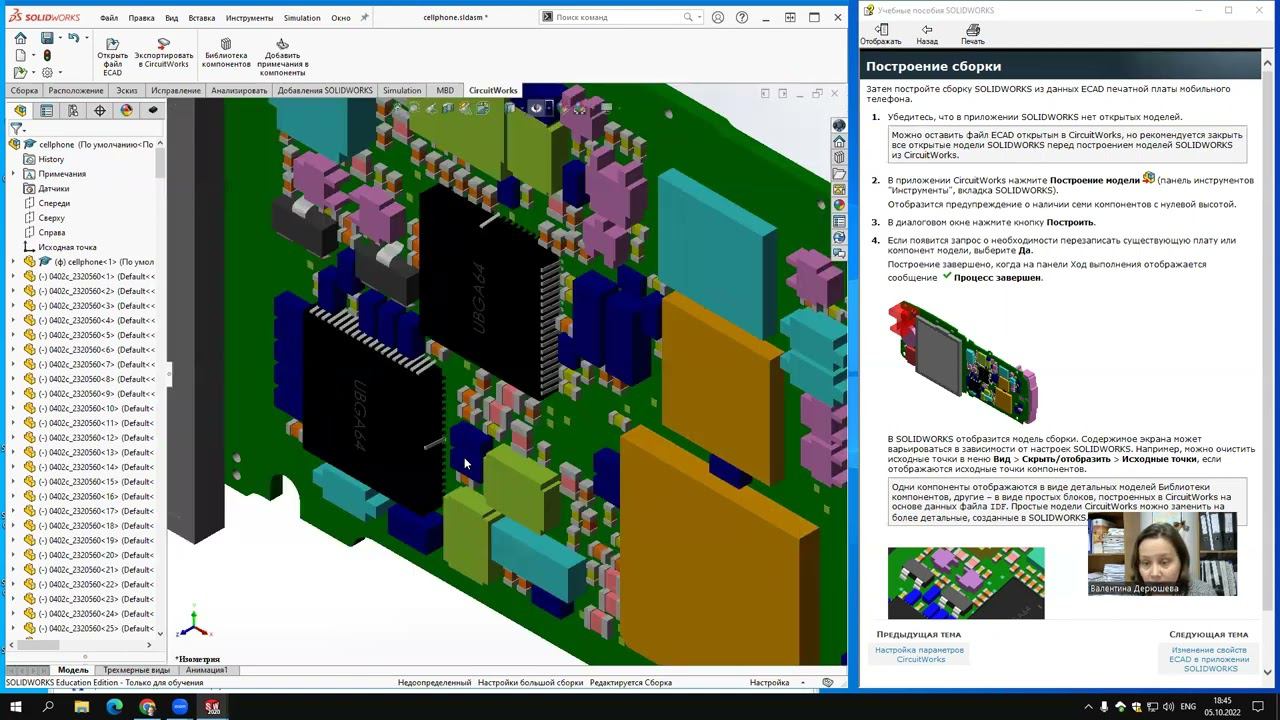
Task: Switch to the Анализировать ribbon tab
Action: click(x=239, y=90)
